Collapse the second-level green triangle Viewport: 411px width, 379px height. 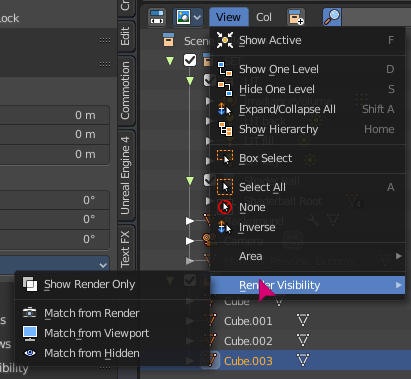[x=190, y=81]
